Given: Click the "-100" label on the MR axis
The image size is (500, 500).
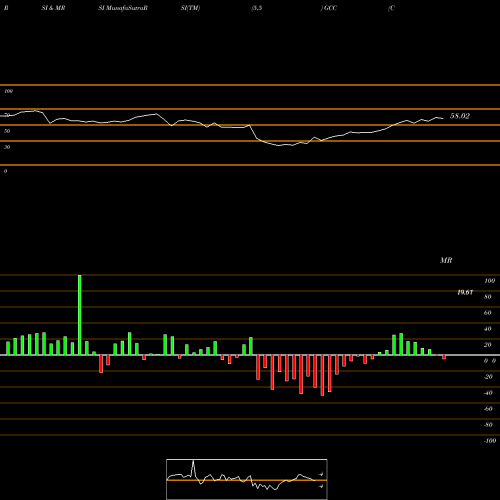Looking at the screenshot, I should pos(489,441).
